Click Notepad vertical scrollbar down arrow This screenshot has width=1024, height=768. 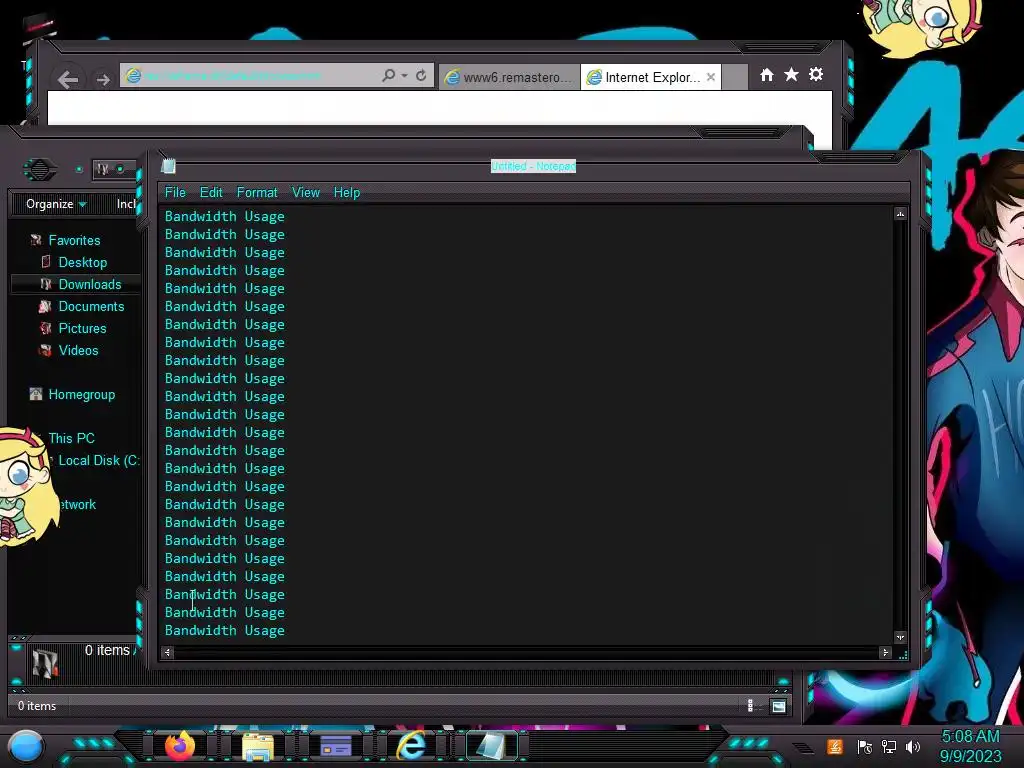tap(901, 637)
